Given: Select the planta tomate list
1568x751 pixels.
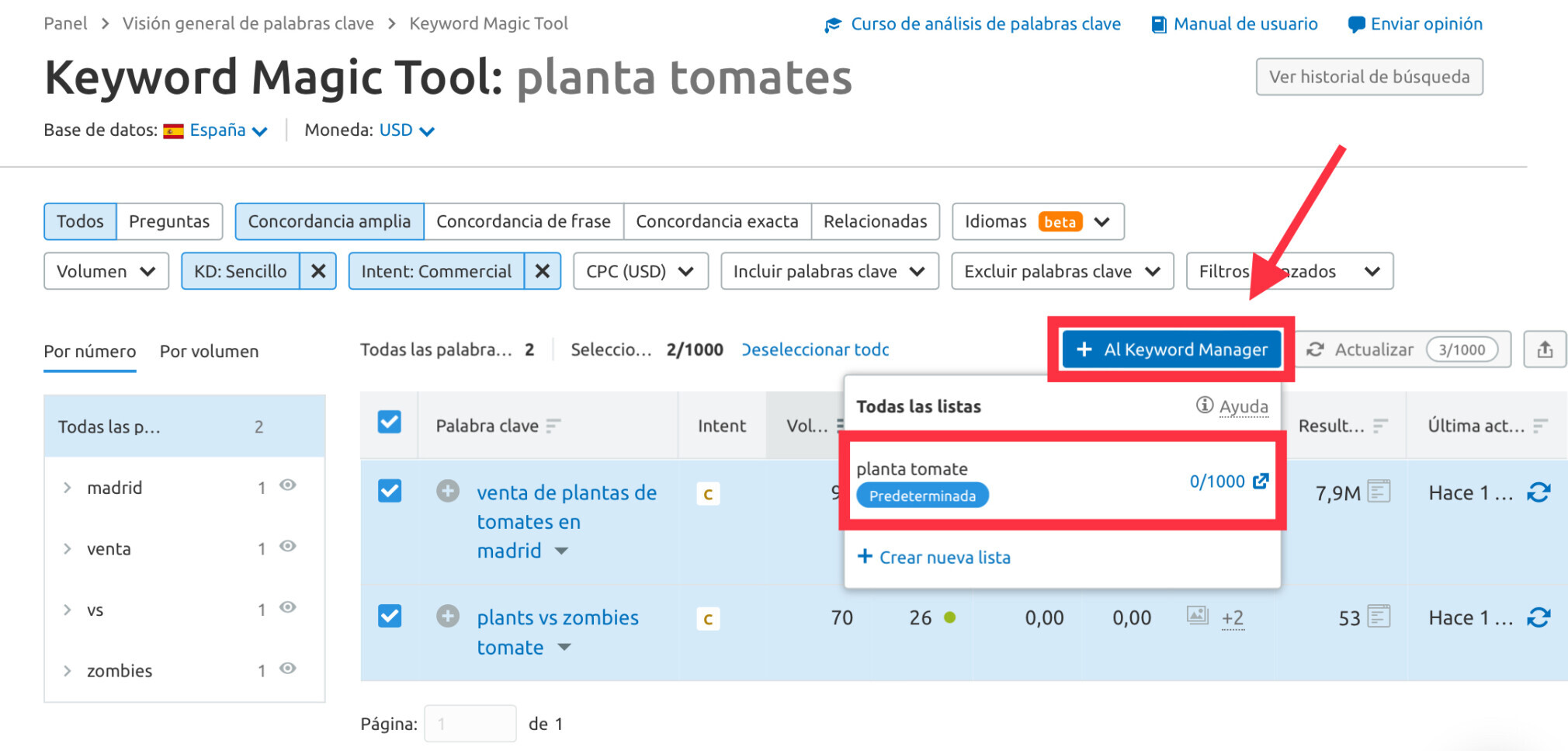Looking at the screenshot, I should [x=1063, y=481].
